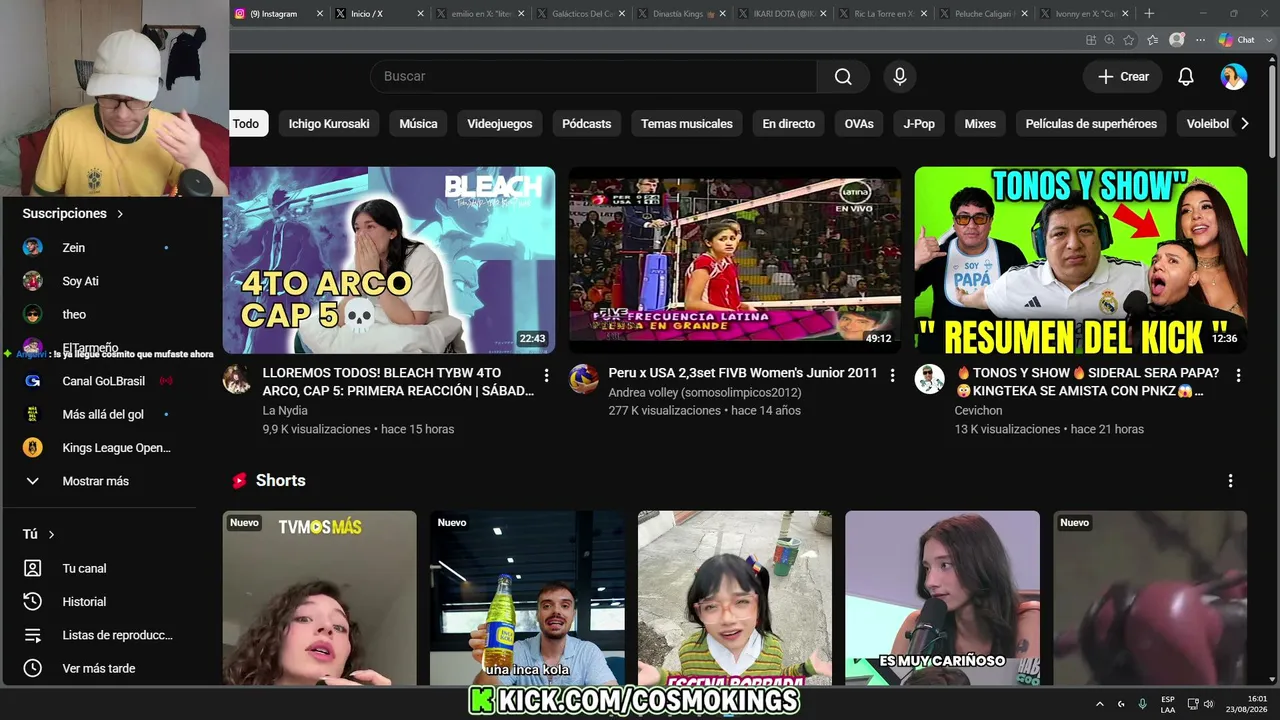The image size is (1280, 720).
Task: Open Cevichon channel avatar
Action: [x=930, y=379]
